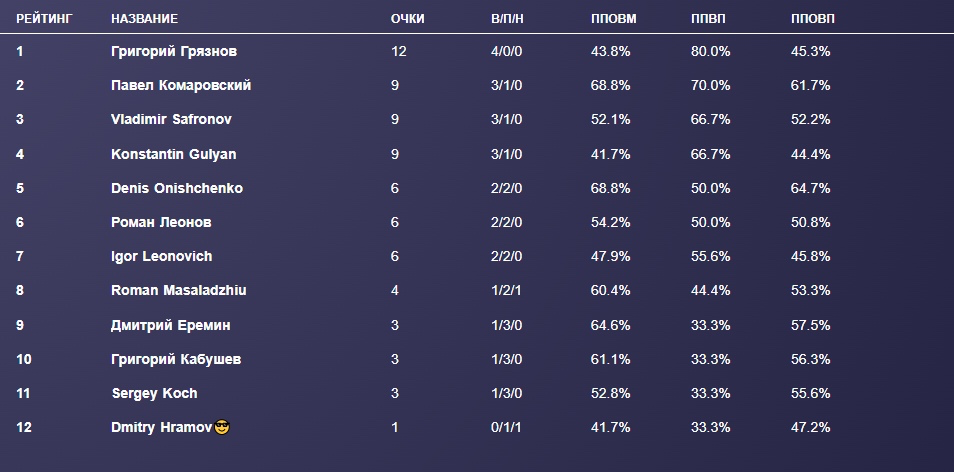Select the Dmitry Hramov player name
This screenshot has height=472, width=954.
[x=160, y=428]
